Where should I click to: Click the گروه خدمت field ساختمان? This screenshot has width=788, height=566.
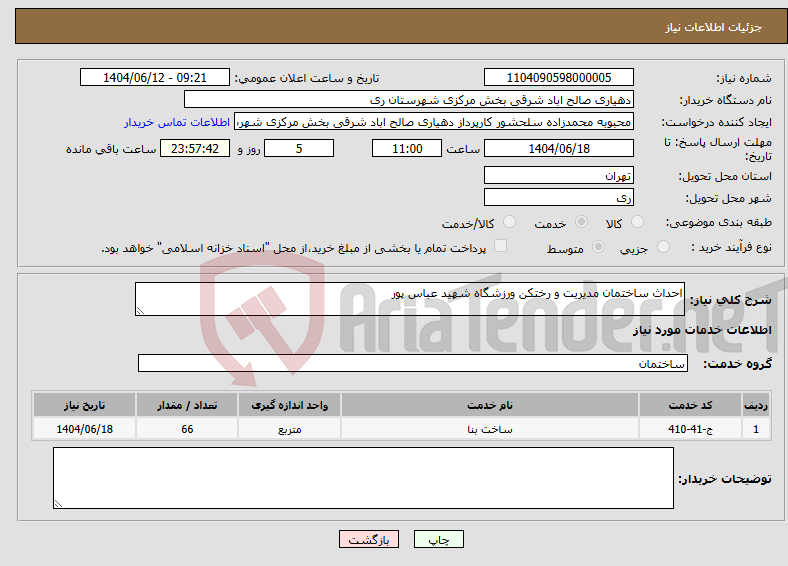point(413,363)
